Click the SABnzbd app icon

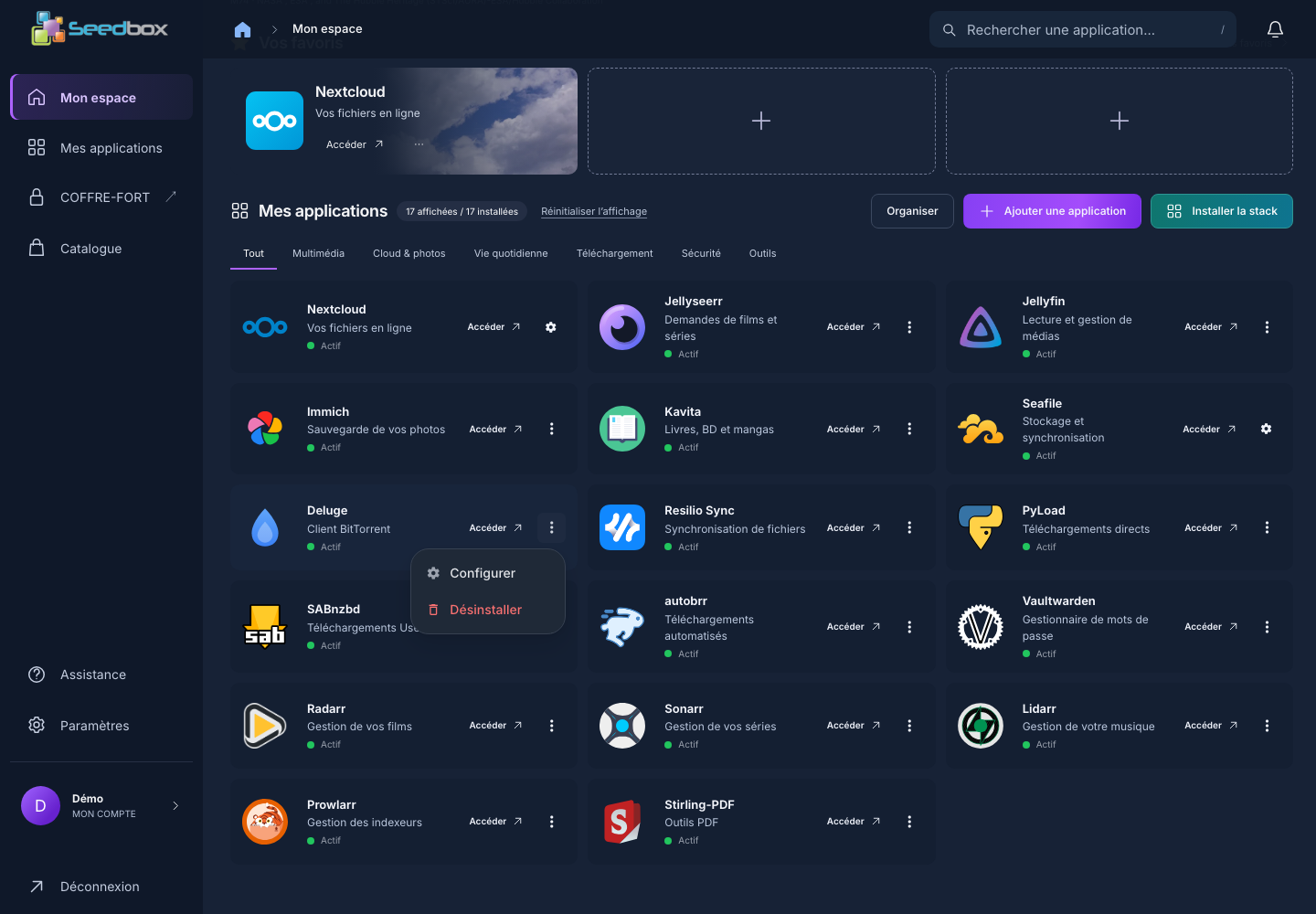click(x=265, y=626)
